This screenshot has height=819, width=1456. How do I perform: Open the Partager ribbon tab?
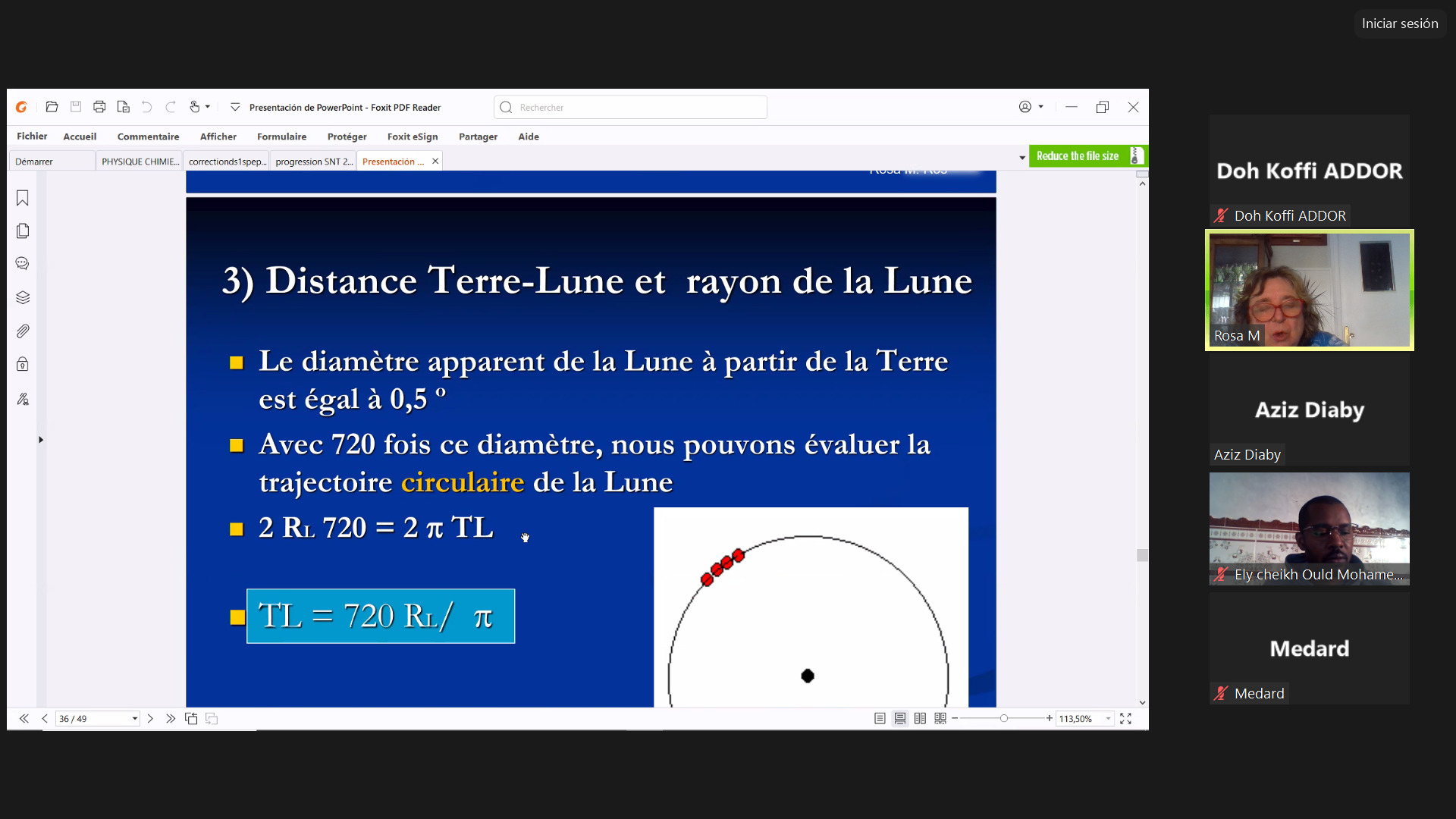pyautogui.click(x=478, y=136)
